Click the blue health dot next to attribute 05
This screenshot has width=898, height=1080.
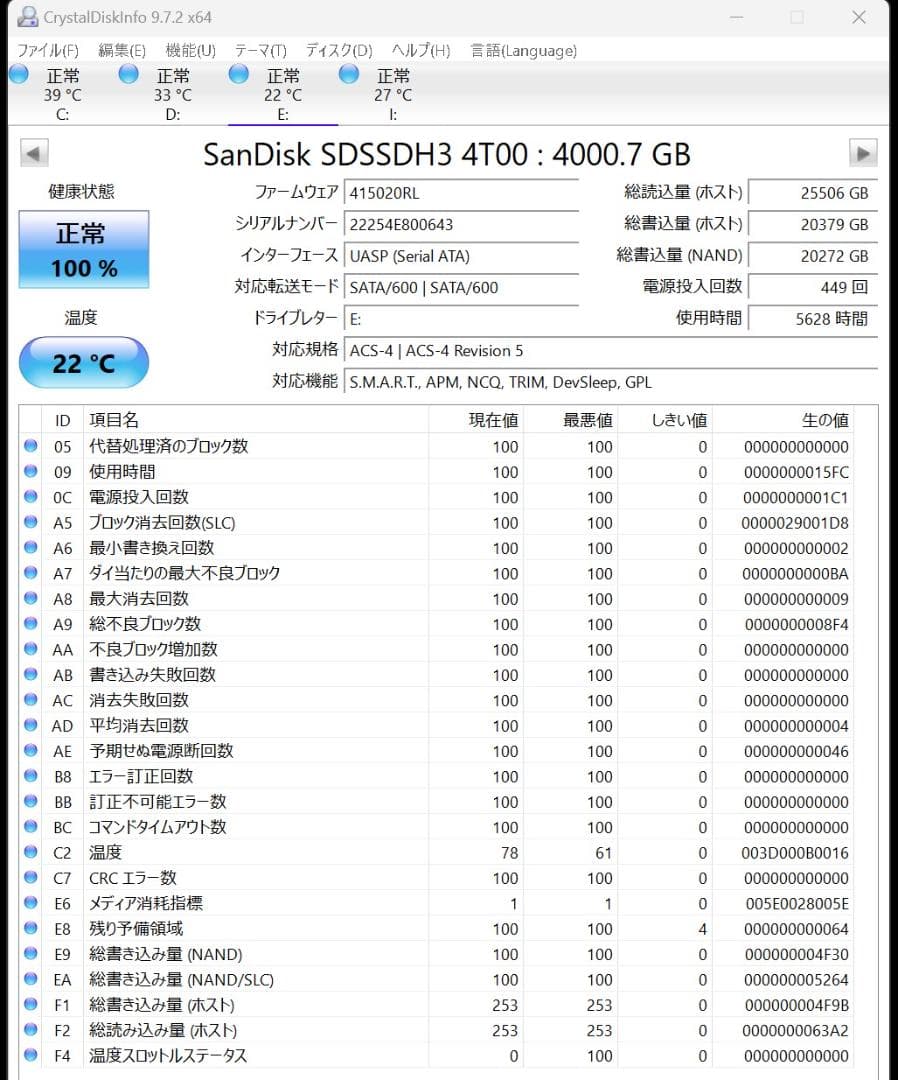coord(31,446)
